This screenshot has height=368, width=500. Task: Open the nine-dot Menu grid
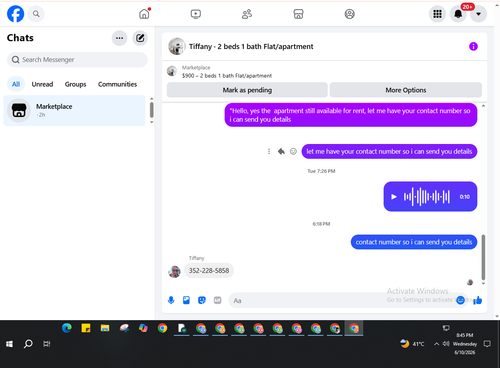click(x=437, y=14)
